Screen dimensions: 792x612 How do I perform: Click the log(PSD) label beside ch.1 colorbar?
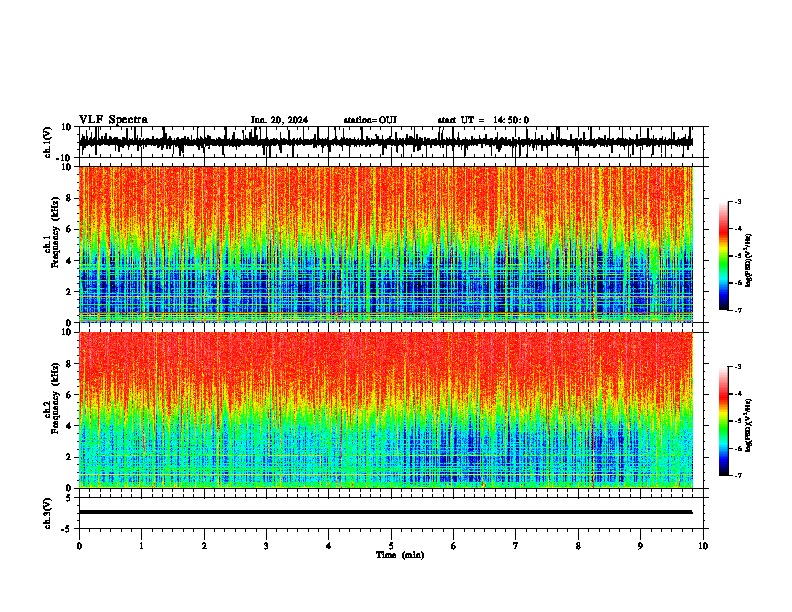click(749, 261)
